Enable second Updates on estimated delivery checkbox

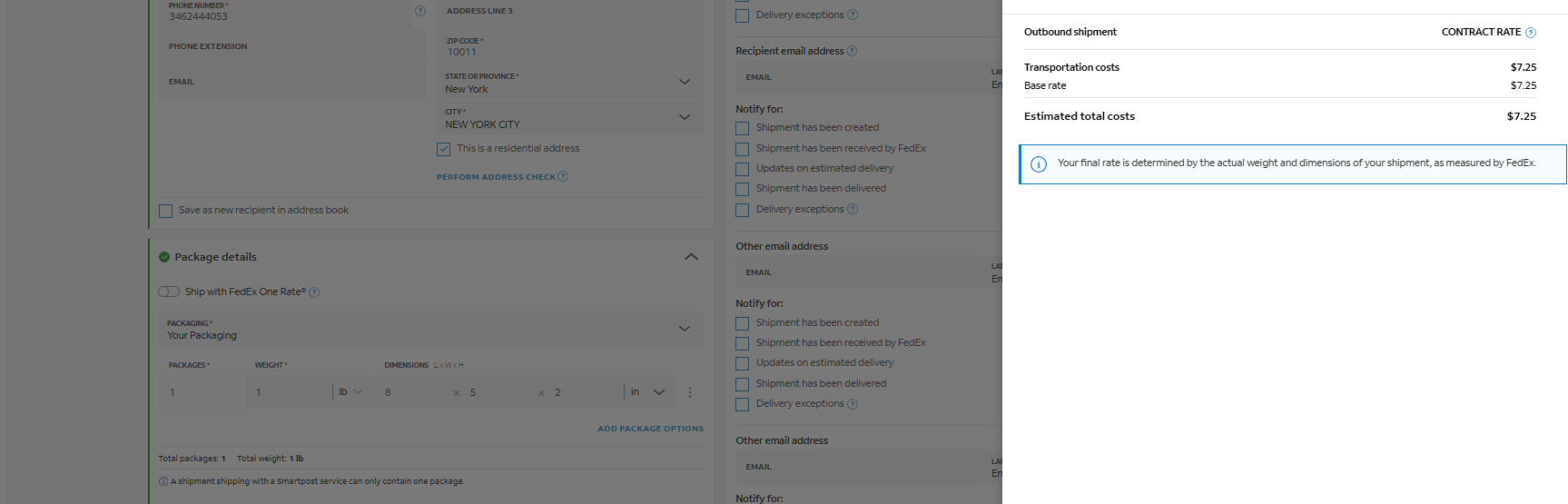[742, 363]
